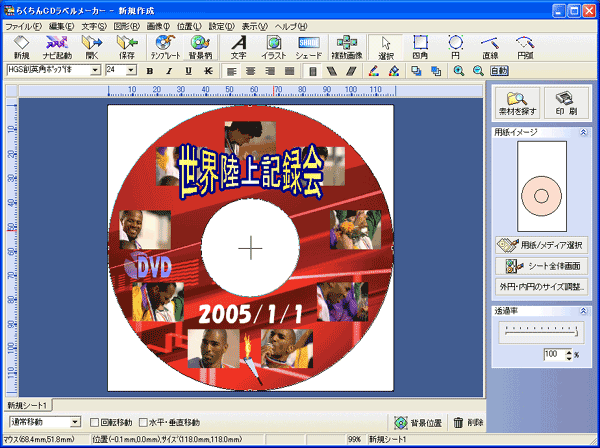This screenshot has width=600, height=448.
Task: Center align the text
Action: [251, 71]
